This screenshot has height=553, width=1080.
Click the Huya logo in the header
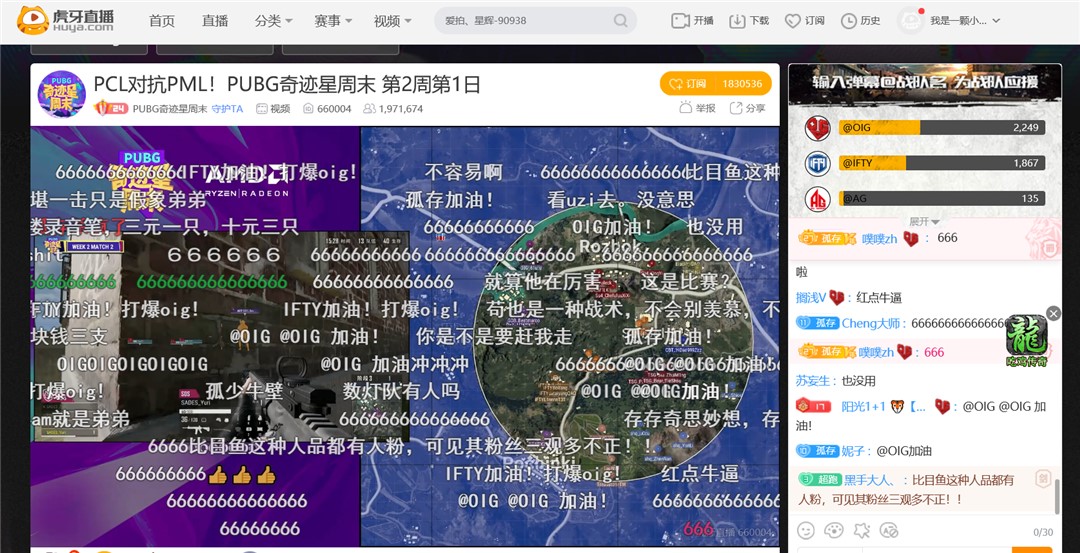66,21
